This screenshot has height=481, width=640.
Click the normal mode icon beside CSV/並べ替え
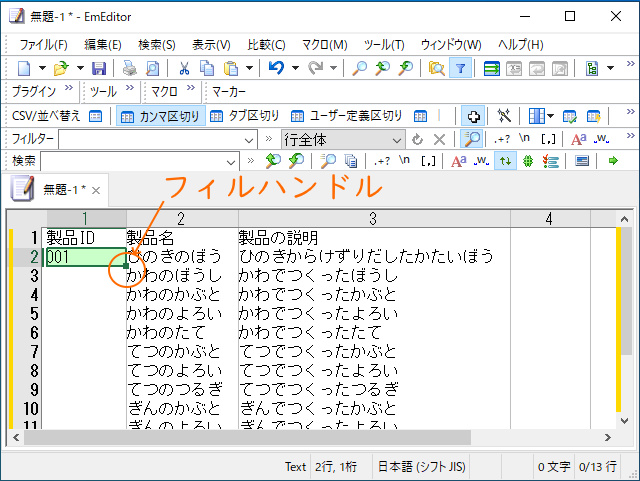point(96,116)
